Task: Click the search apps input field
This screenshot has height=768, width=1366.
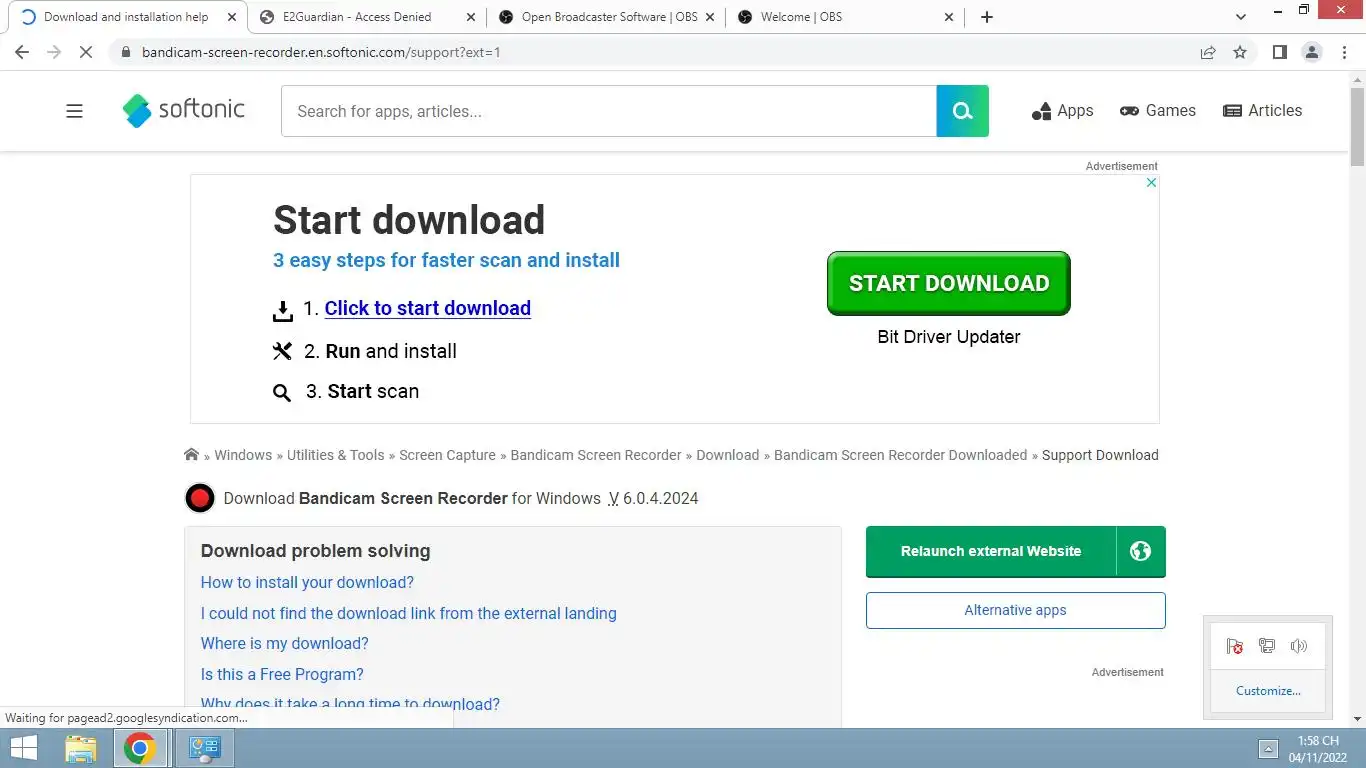Action: [609, 111]
